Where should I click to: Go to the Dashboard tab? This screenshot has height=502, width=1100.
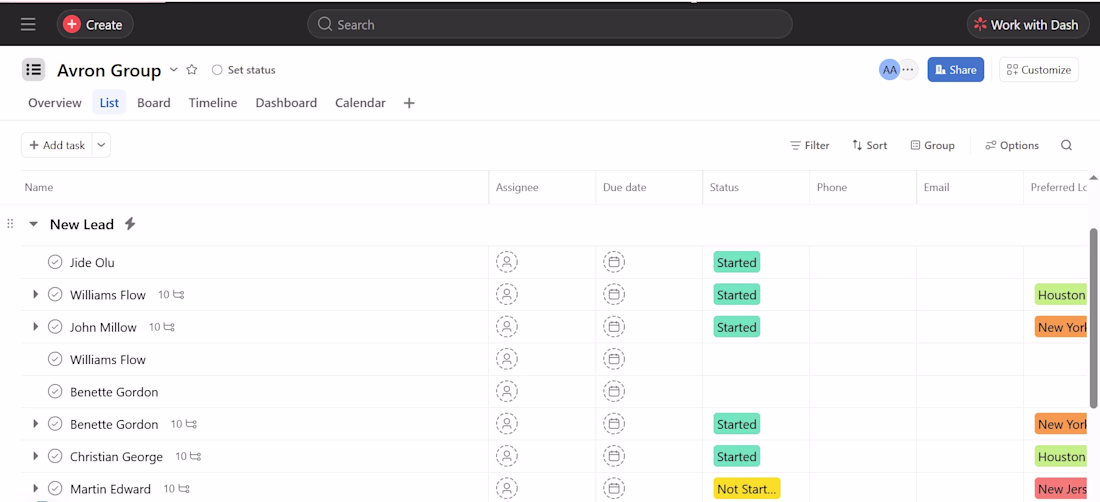[286, 103]
